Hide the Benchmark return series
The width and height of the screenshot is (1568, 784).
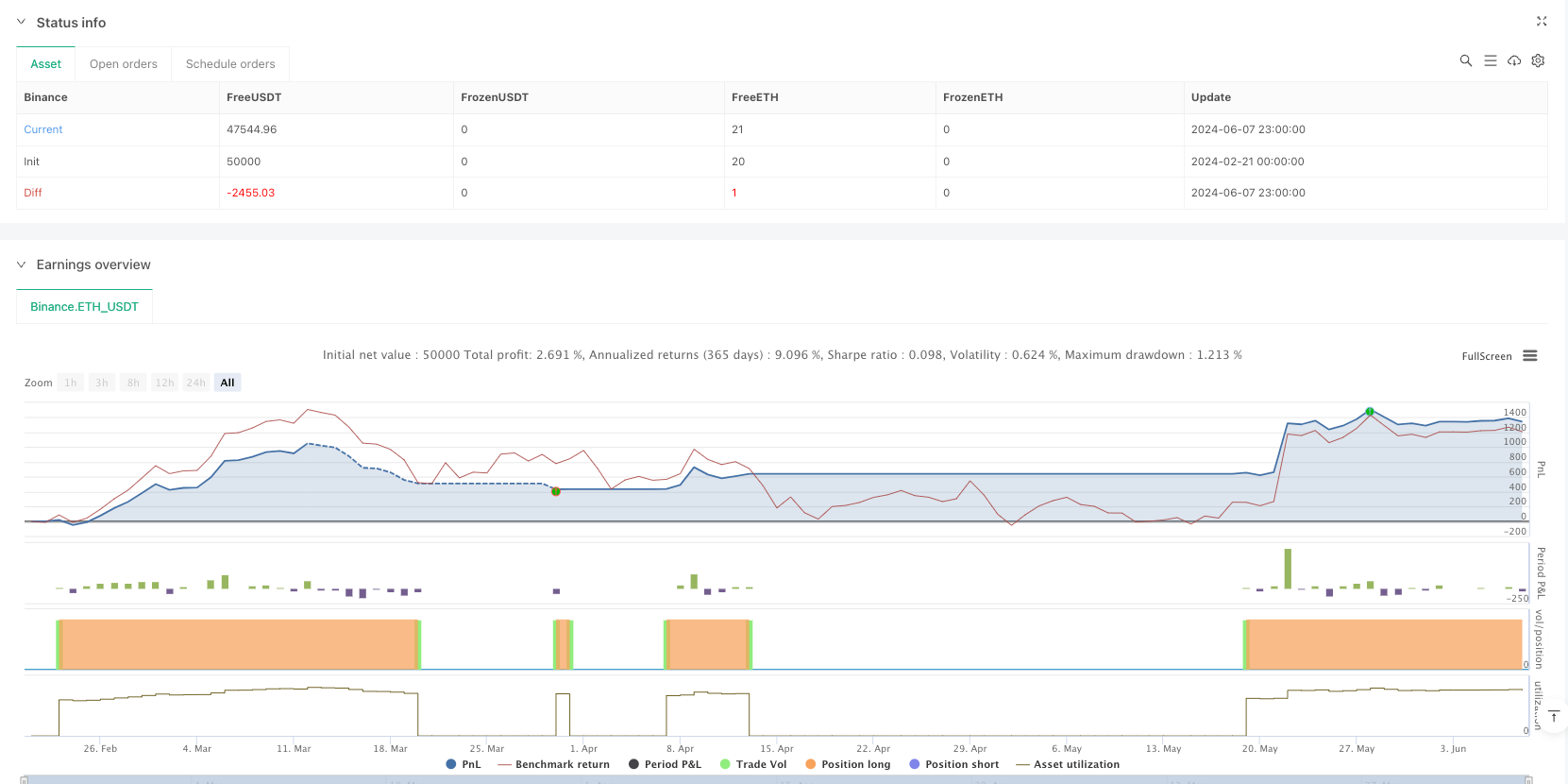pos(553,764)
